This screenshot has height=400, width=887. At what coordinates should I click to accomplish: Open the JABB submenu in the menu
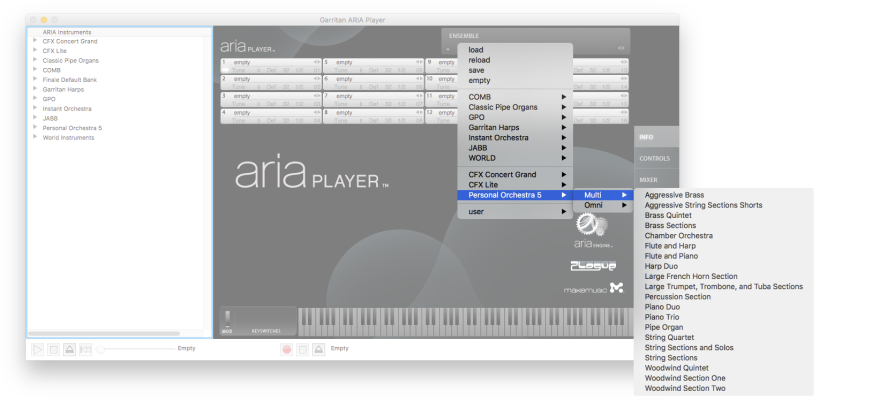click(515, 148)
